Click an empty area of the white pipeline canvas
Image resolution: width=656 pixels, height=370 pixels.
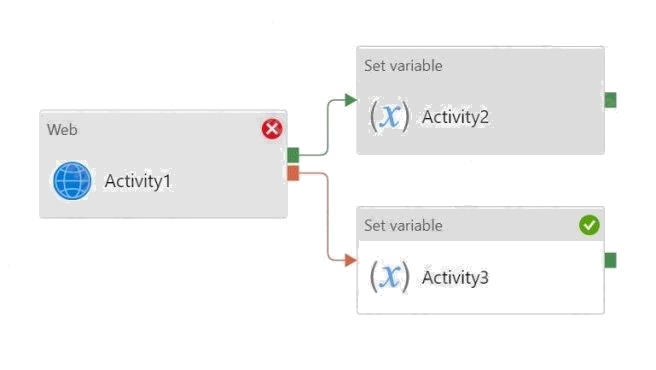(x=167, y=293)
